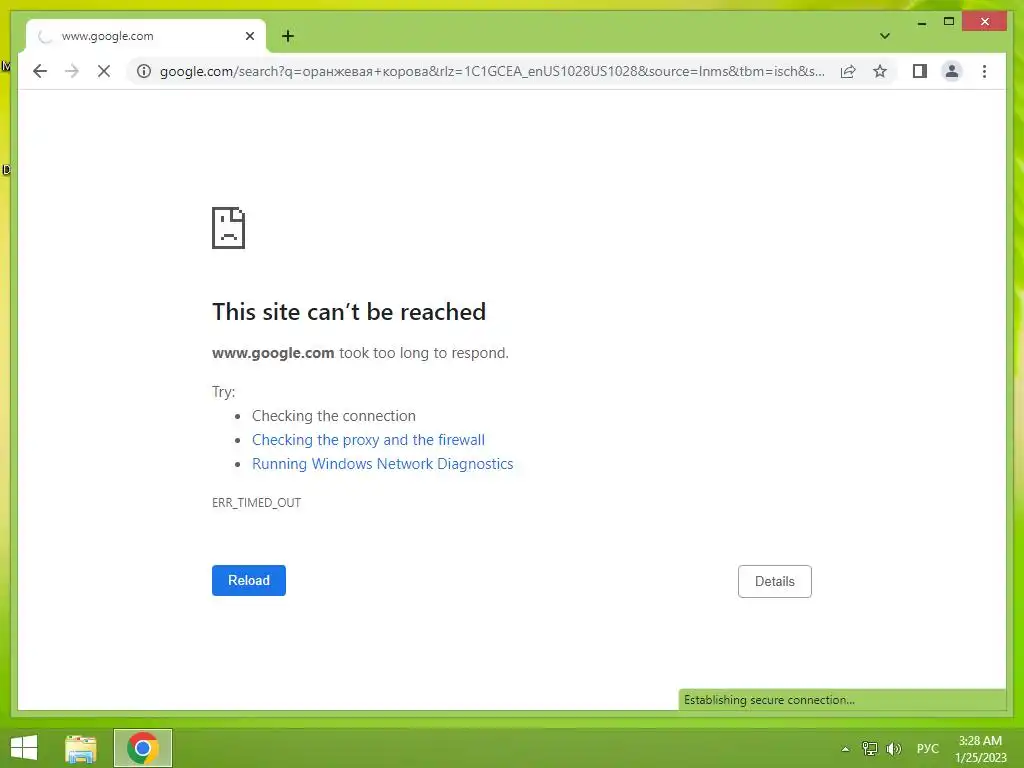Click the address bar URL

[x=492, y=71]
